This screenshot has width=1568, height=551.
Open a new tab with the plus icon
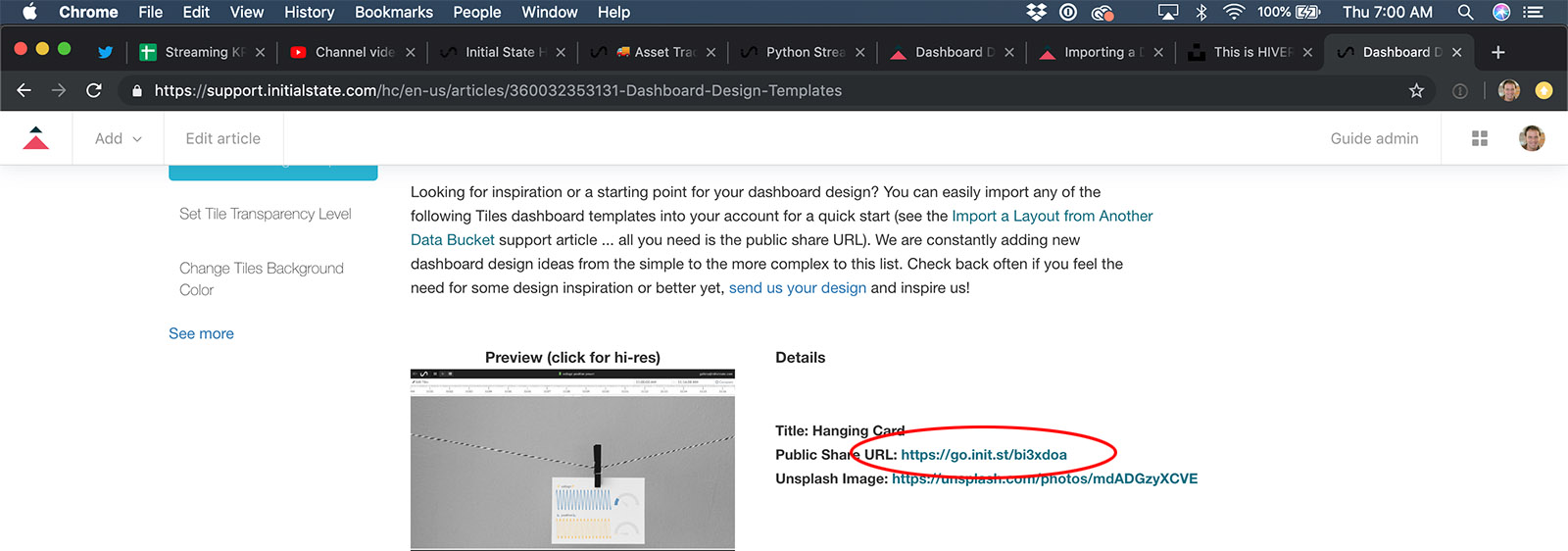click(x=1497, y=52)
